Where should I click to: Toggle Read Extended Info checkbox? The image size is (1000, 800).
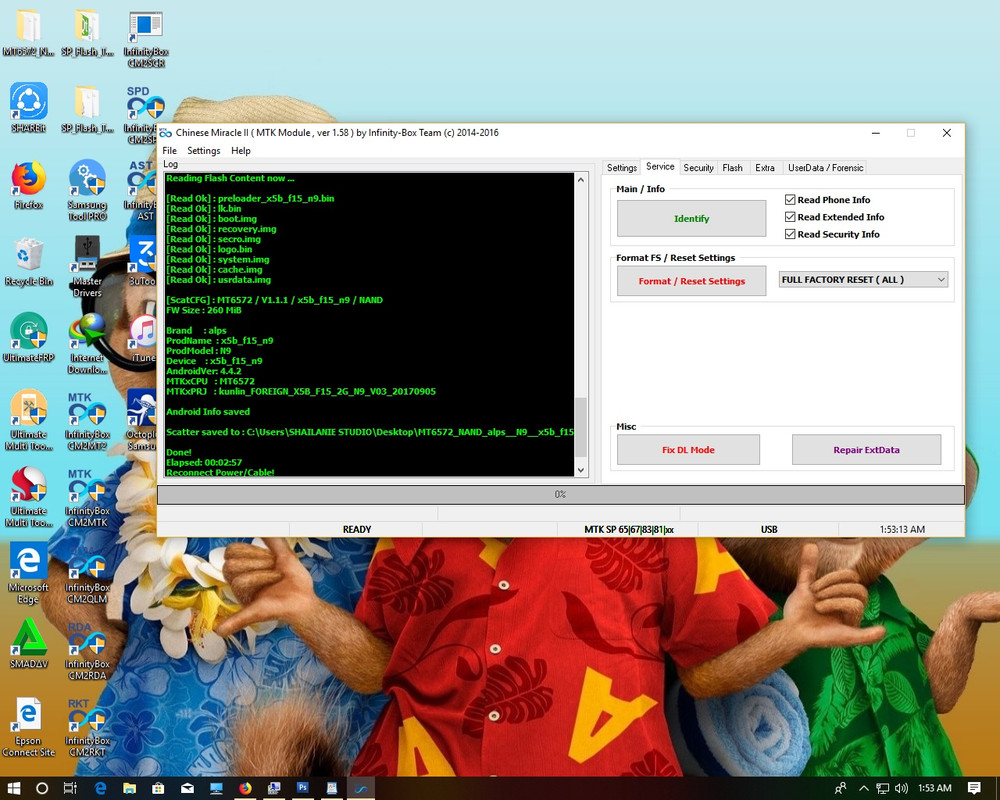[790, 217]
